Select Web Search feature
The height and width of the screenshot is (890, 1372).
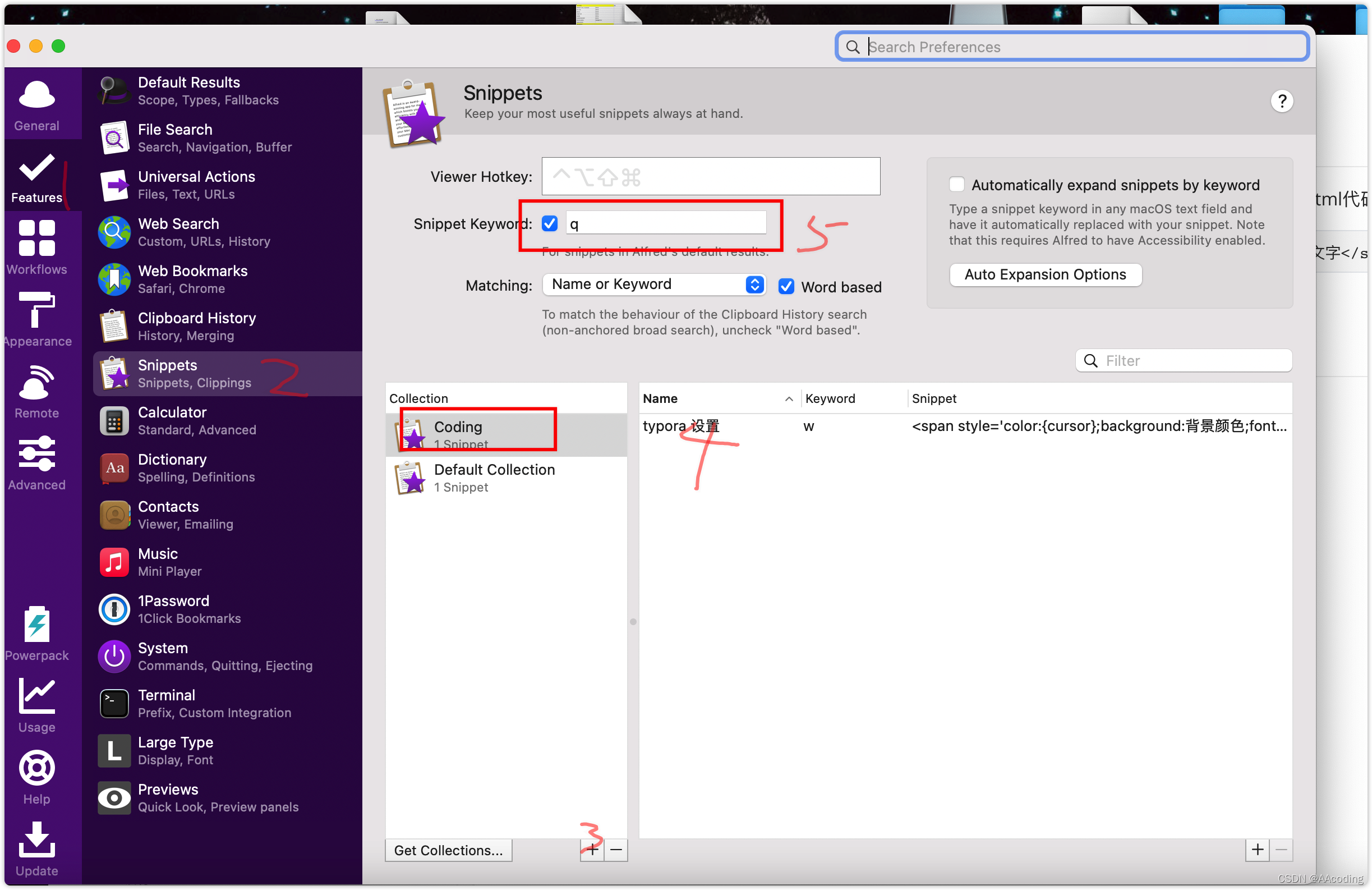click(227, 232)
